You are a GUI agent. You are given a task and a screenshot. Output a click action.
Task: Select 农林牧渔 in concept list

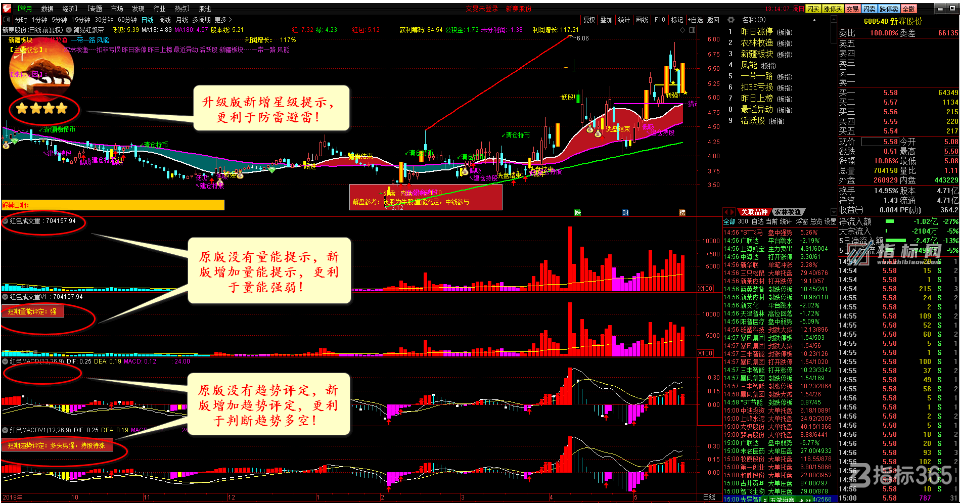pyautogui.click(x=757, y=43)
